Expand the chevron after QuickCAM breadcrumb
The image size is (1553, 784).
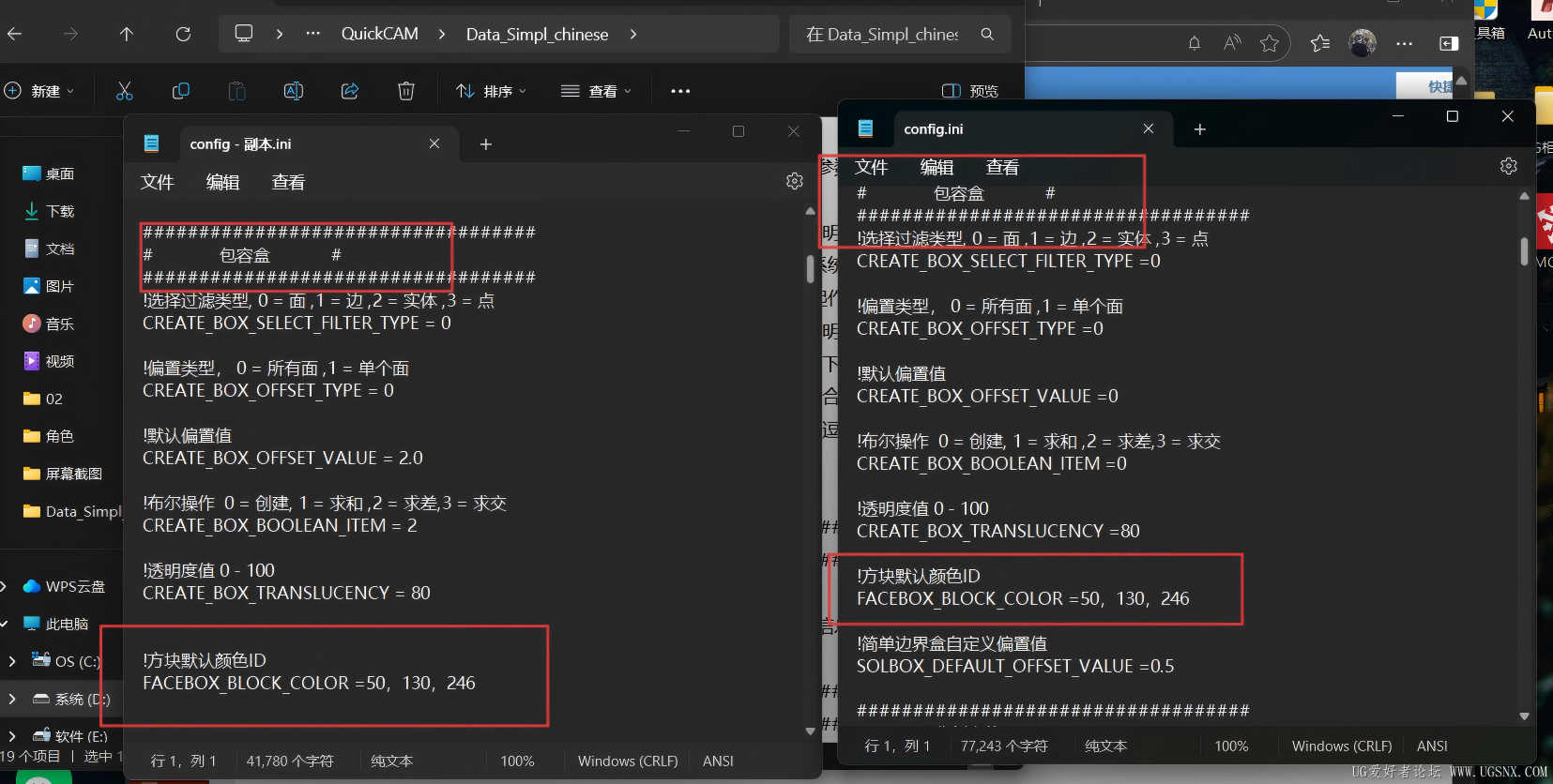pyautogui.click(x=442, y=34)
